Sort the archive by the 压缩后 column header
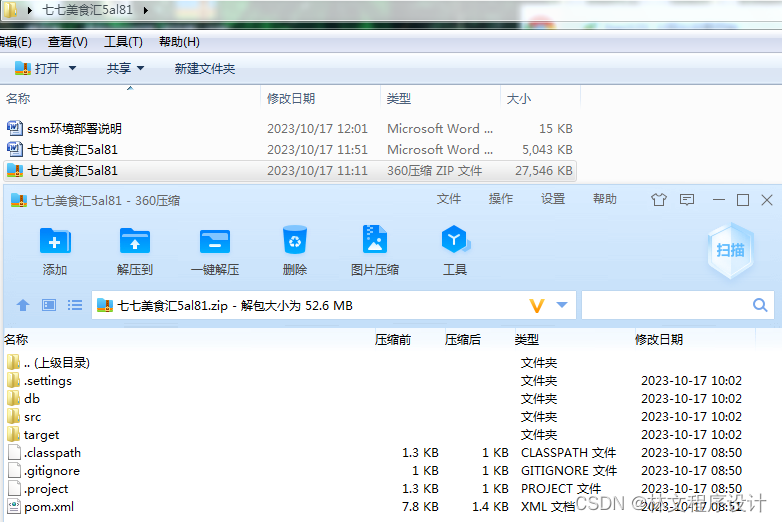The height and width of the screenshot is (522, 782). 463,340
